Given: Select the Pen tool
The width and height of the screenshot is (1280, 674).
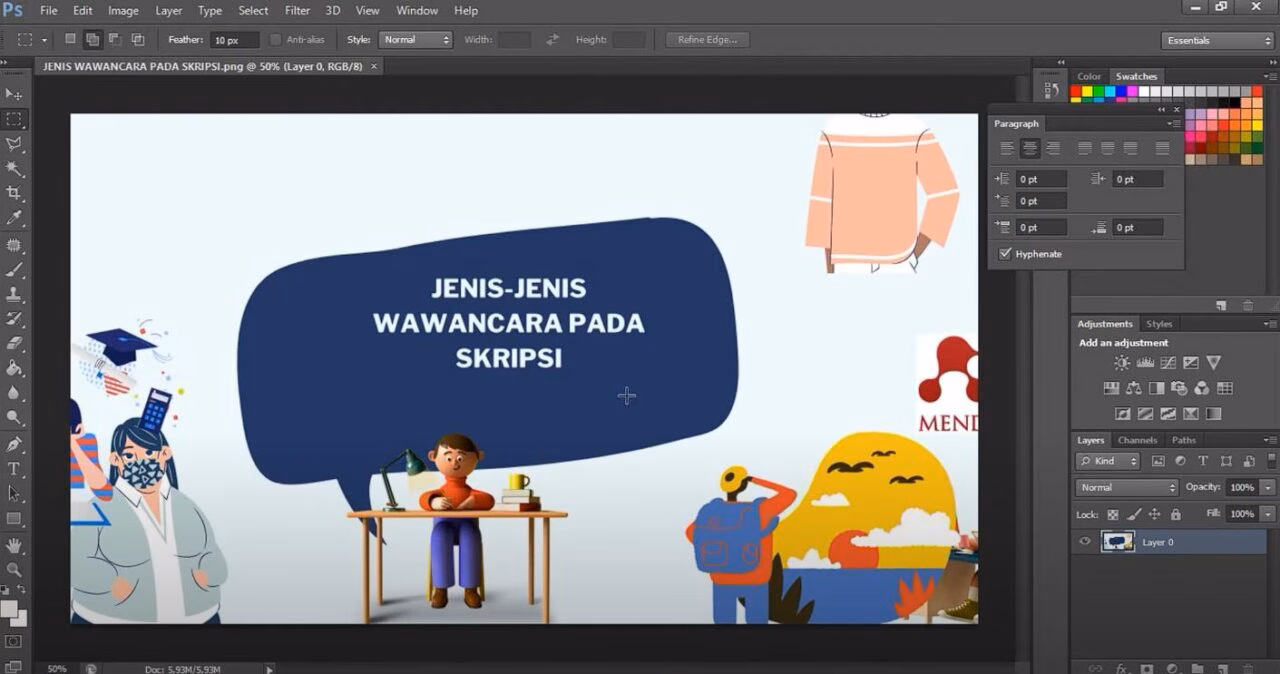Looking at the screenshot, I should point(14,444).
